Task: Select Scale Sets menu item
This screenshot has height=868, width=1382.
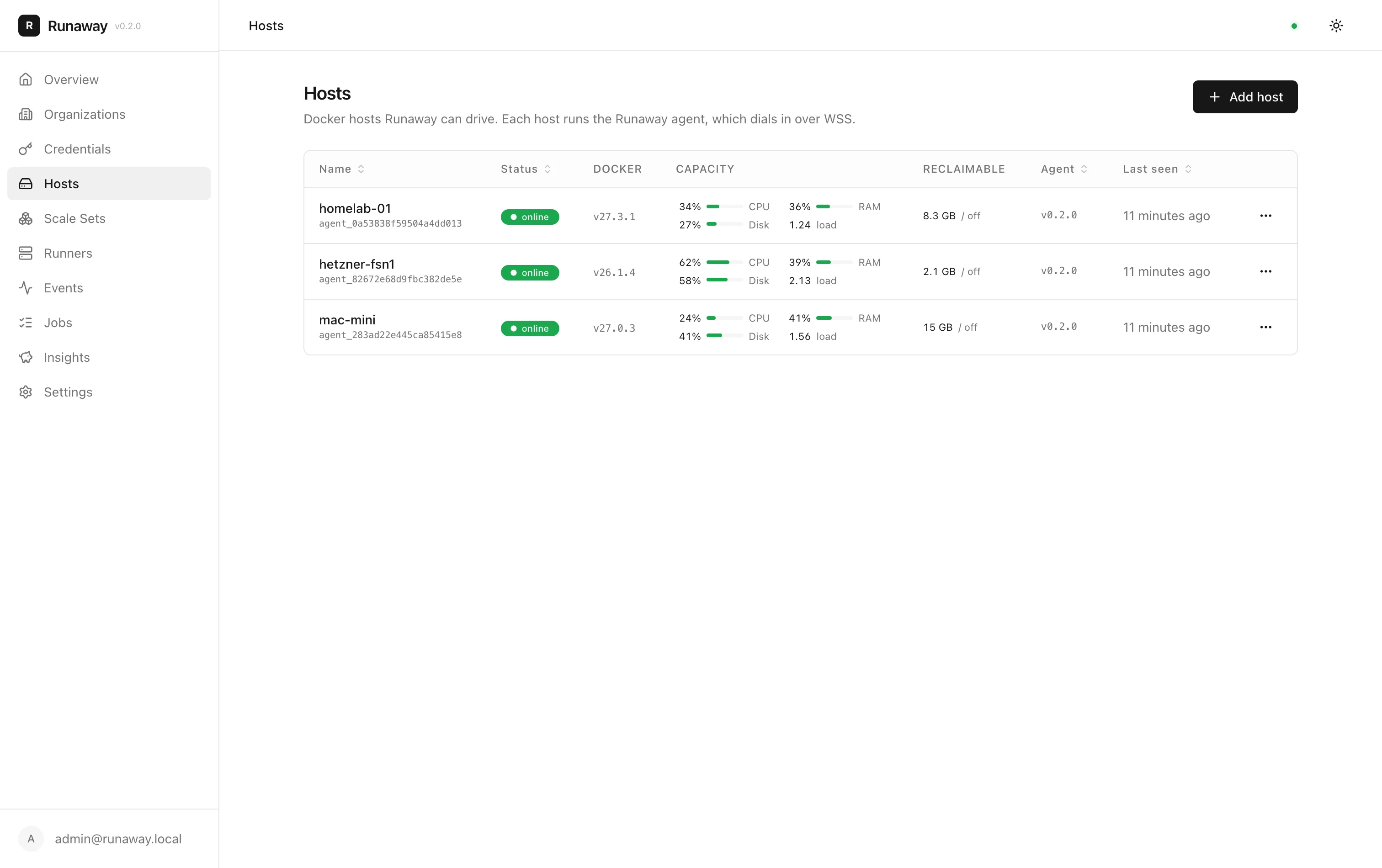Action: click(x=109, y=218)
